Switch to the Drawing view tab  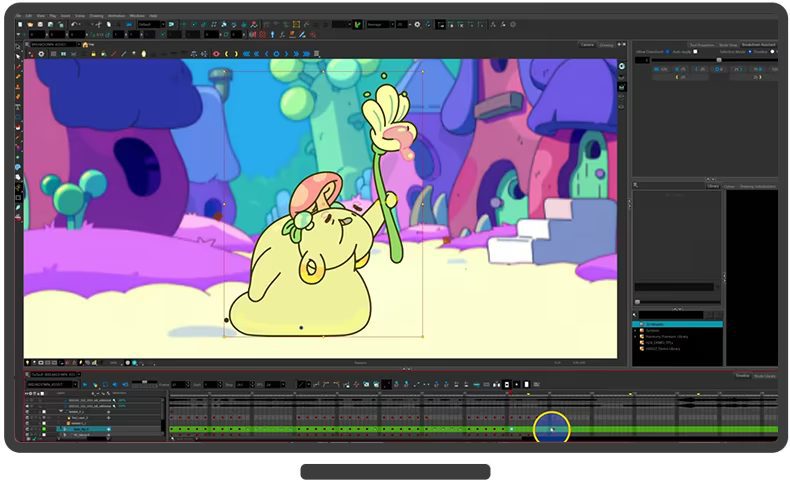(606, 45)
